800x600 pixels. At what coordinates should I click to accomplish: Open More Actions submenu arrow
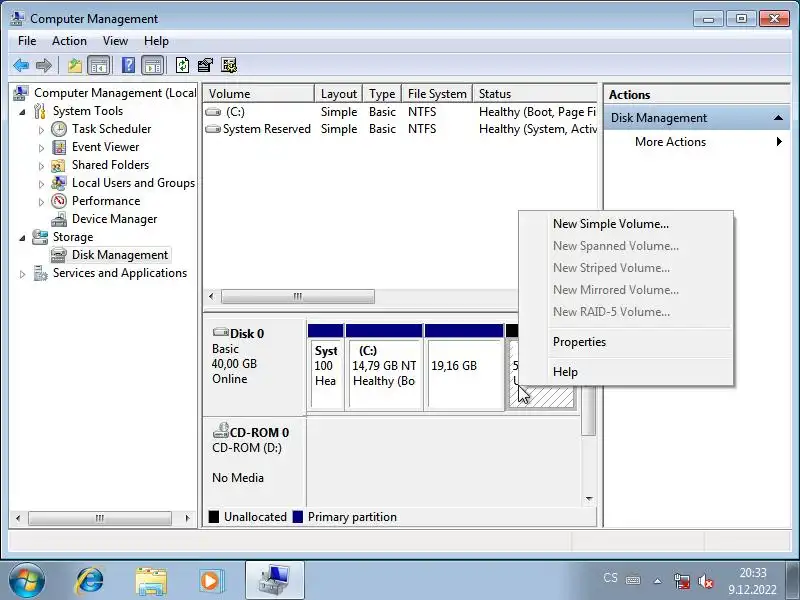(x=779, y=142)
